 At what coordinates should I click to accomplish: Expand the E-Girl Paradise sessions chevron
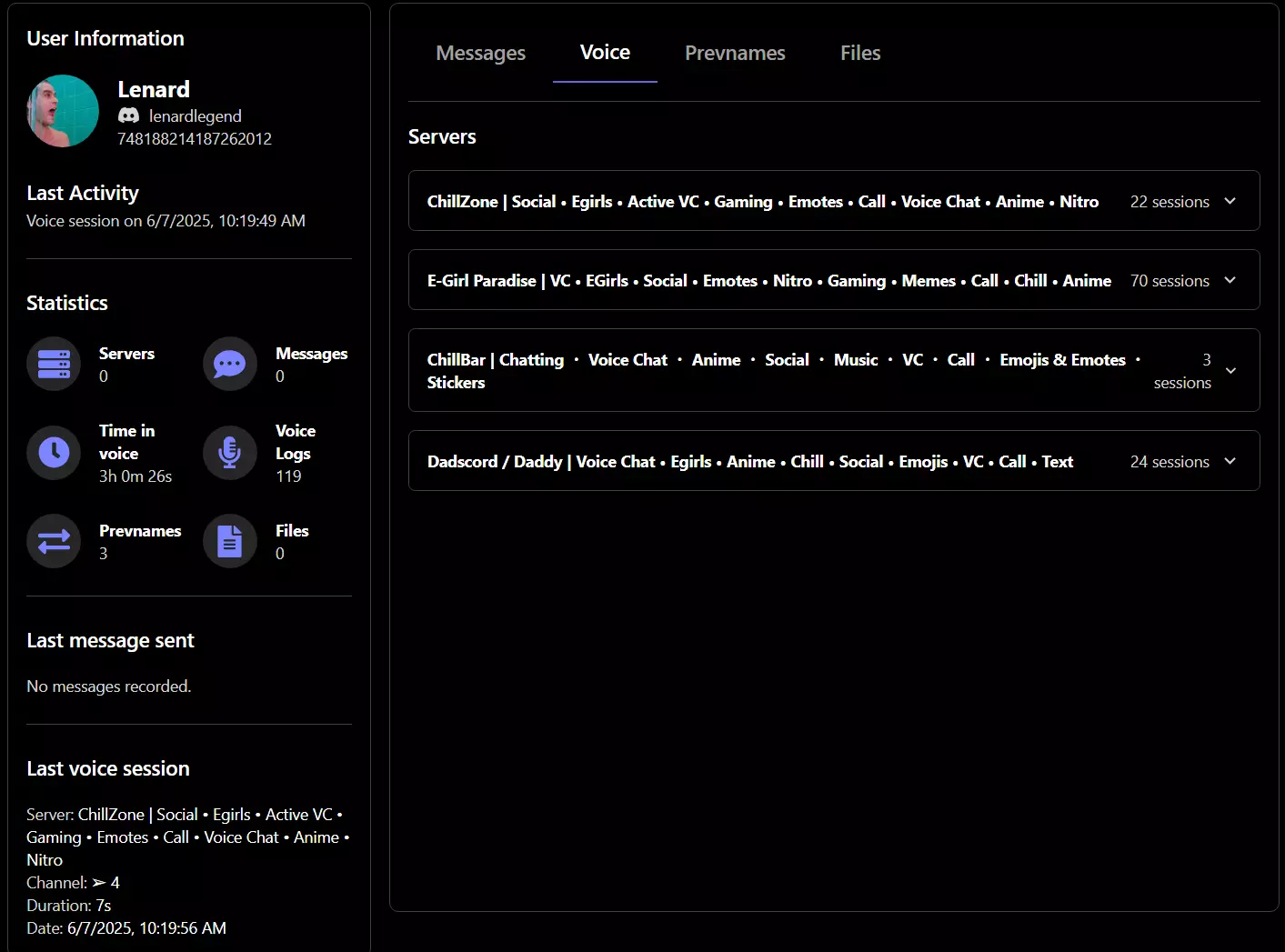(x=1230, y=280)
